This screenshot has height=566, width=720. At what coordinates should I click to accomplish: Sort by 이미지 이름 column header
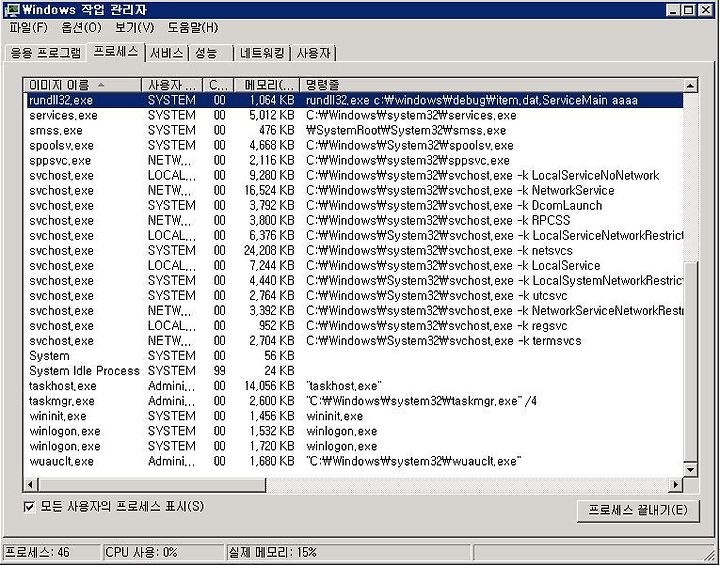tap(82, 85)
